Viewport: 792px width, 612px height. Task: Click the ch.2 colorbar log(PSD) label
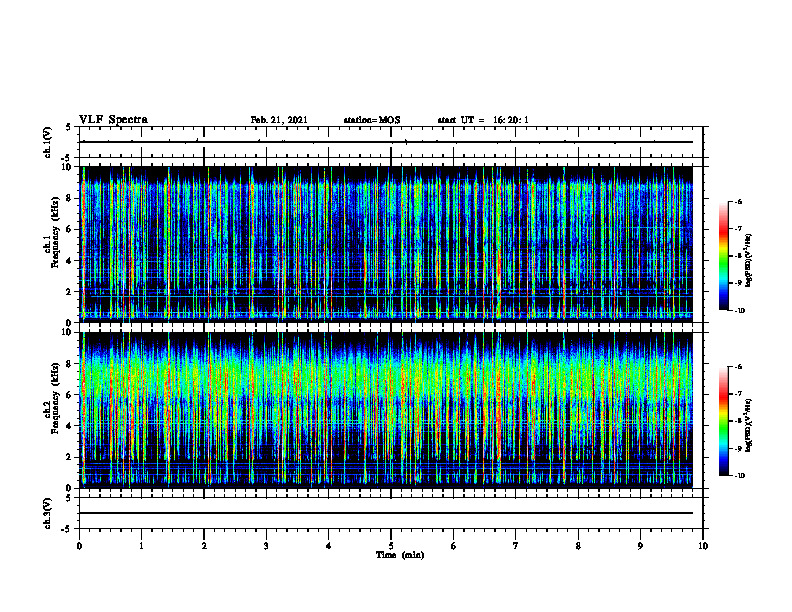[x=748, y=425]
